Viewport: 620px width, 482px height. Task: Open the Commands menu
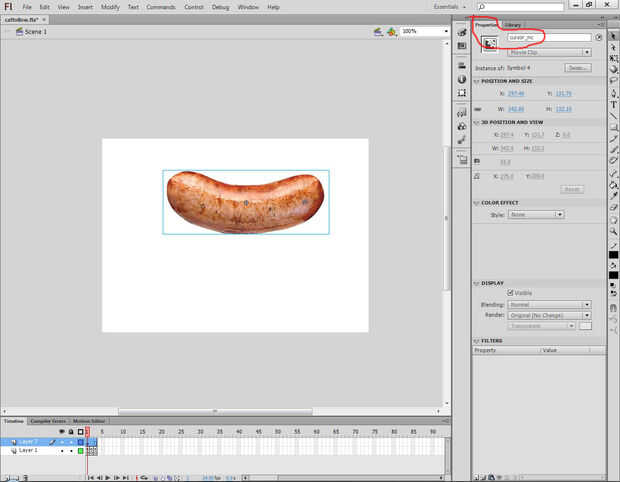click(161, 7)
